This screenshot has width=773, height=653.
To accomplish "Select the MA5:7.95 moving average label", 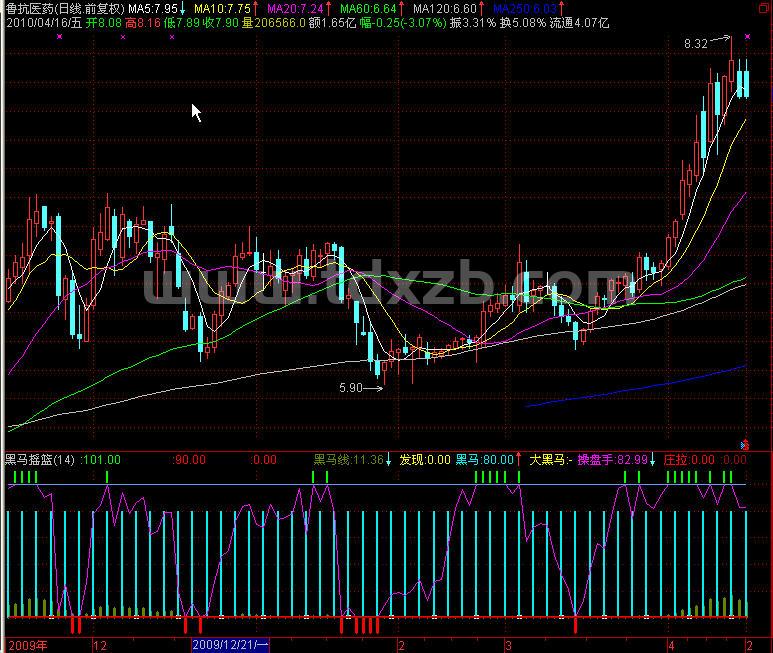I will tap(153, 8).
